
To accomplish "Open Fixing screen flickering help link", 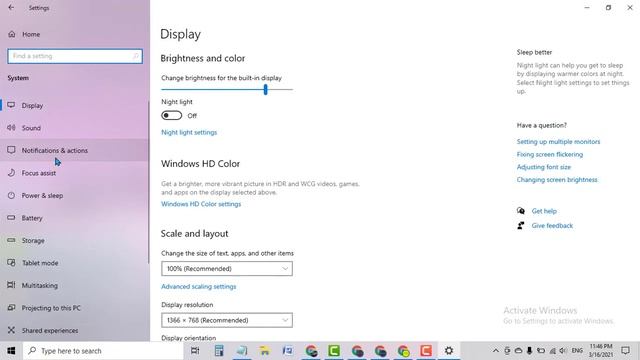I will 550,154.
